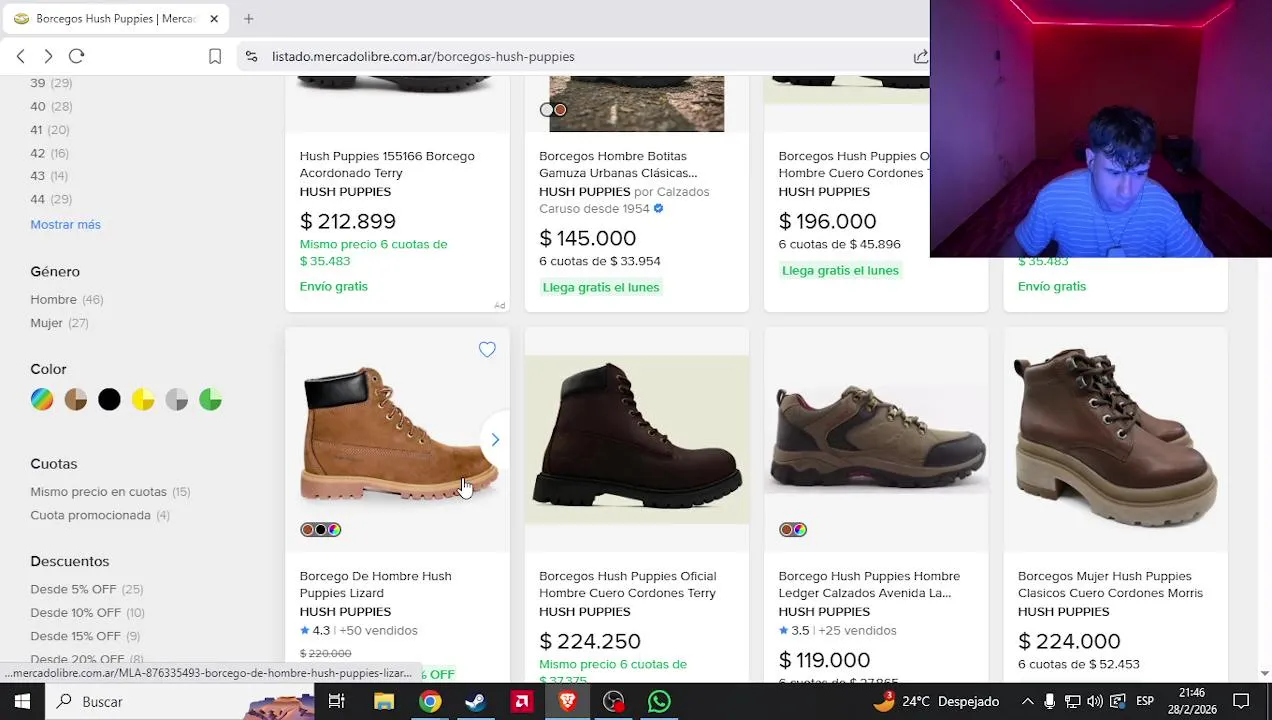Filter by size 42

[49, 153]
